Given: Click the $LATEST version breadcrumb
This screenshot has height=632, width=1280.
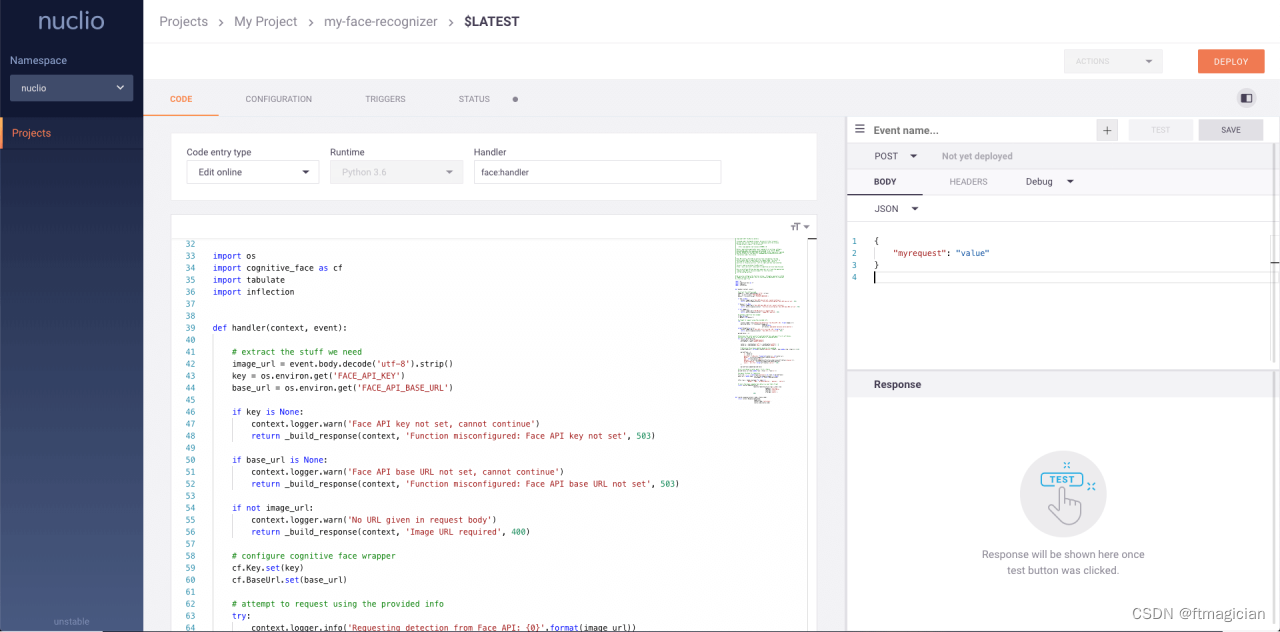Looking at the screenshot, I should point(492,21).
